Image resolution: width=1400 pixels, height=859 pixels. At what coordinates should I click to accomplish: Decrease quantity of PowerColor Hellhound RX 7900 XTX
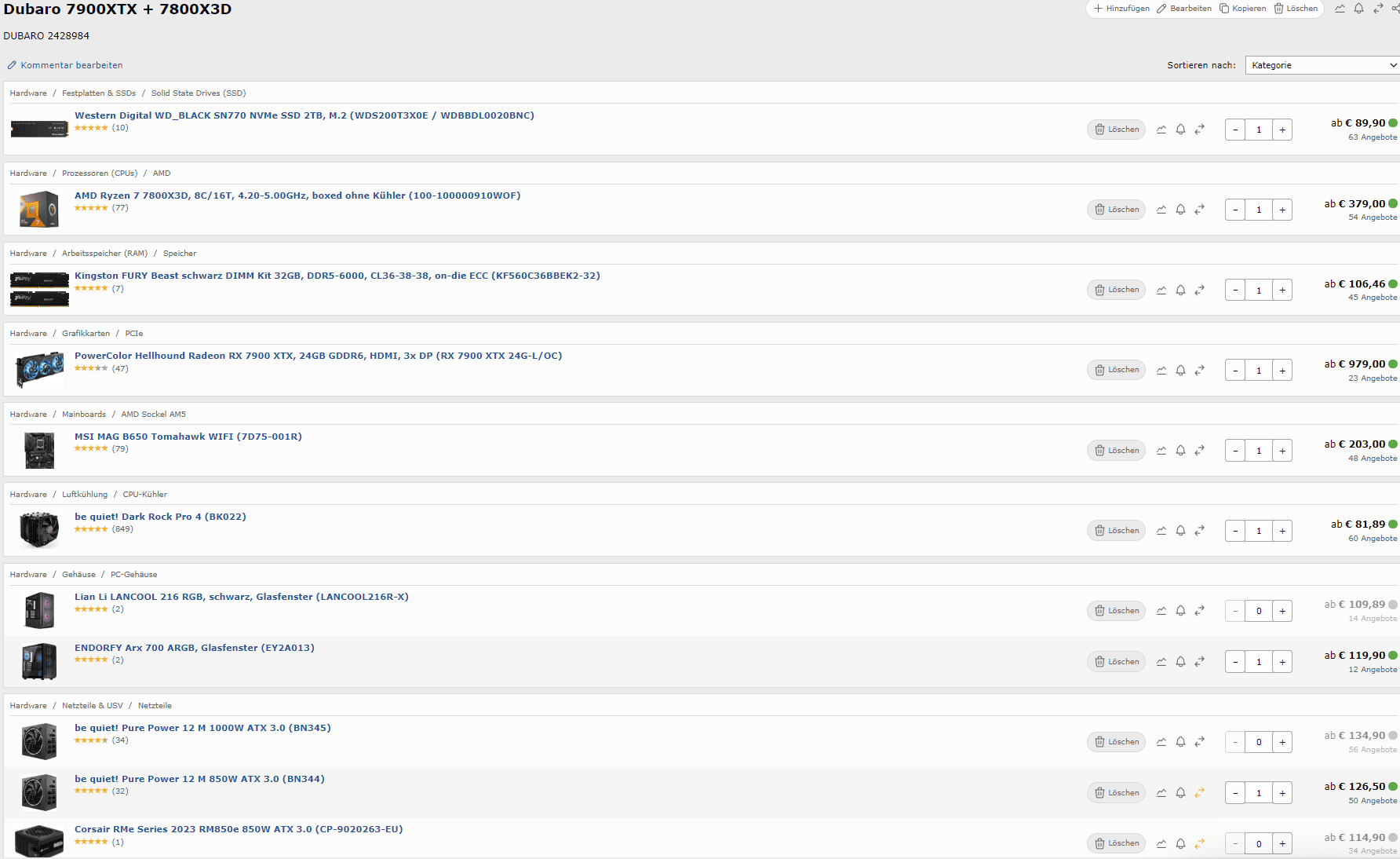[x=1235, y=371]
